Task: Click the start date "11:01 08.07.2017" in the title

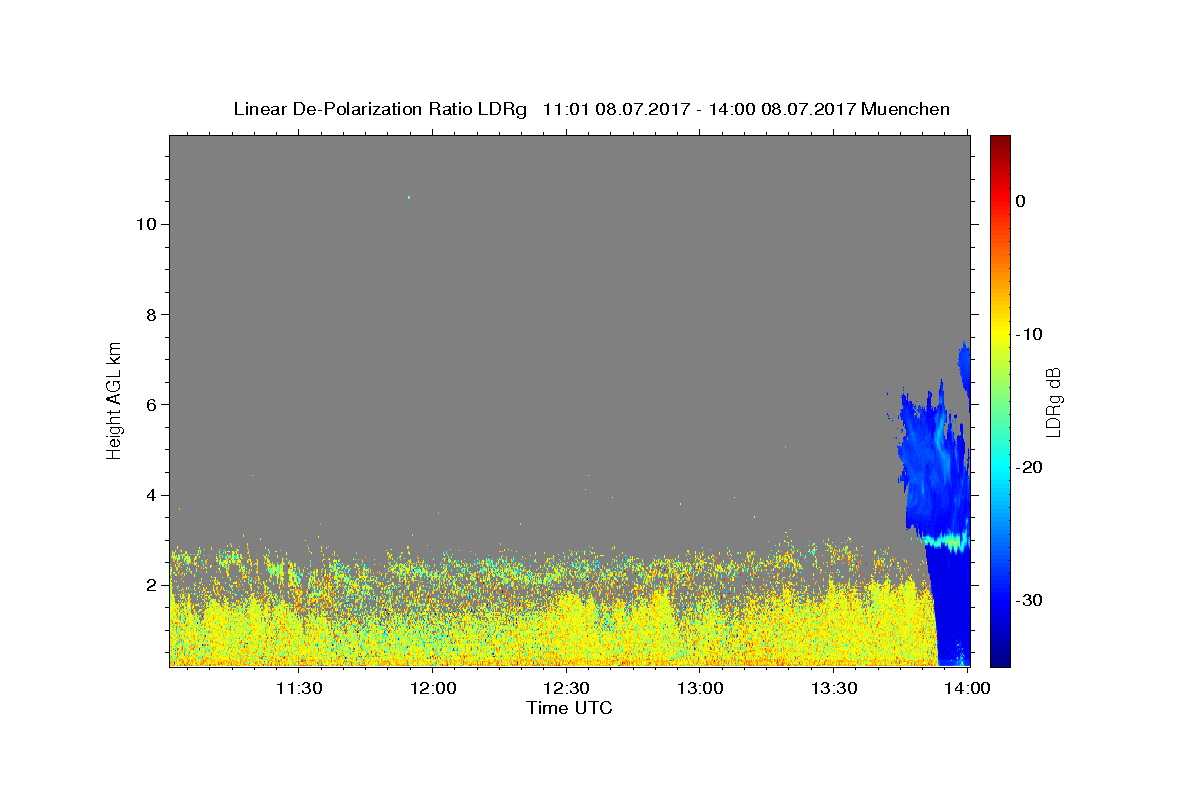Action: point(616,109)
